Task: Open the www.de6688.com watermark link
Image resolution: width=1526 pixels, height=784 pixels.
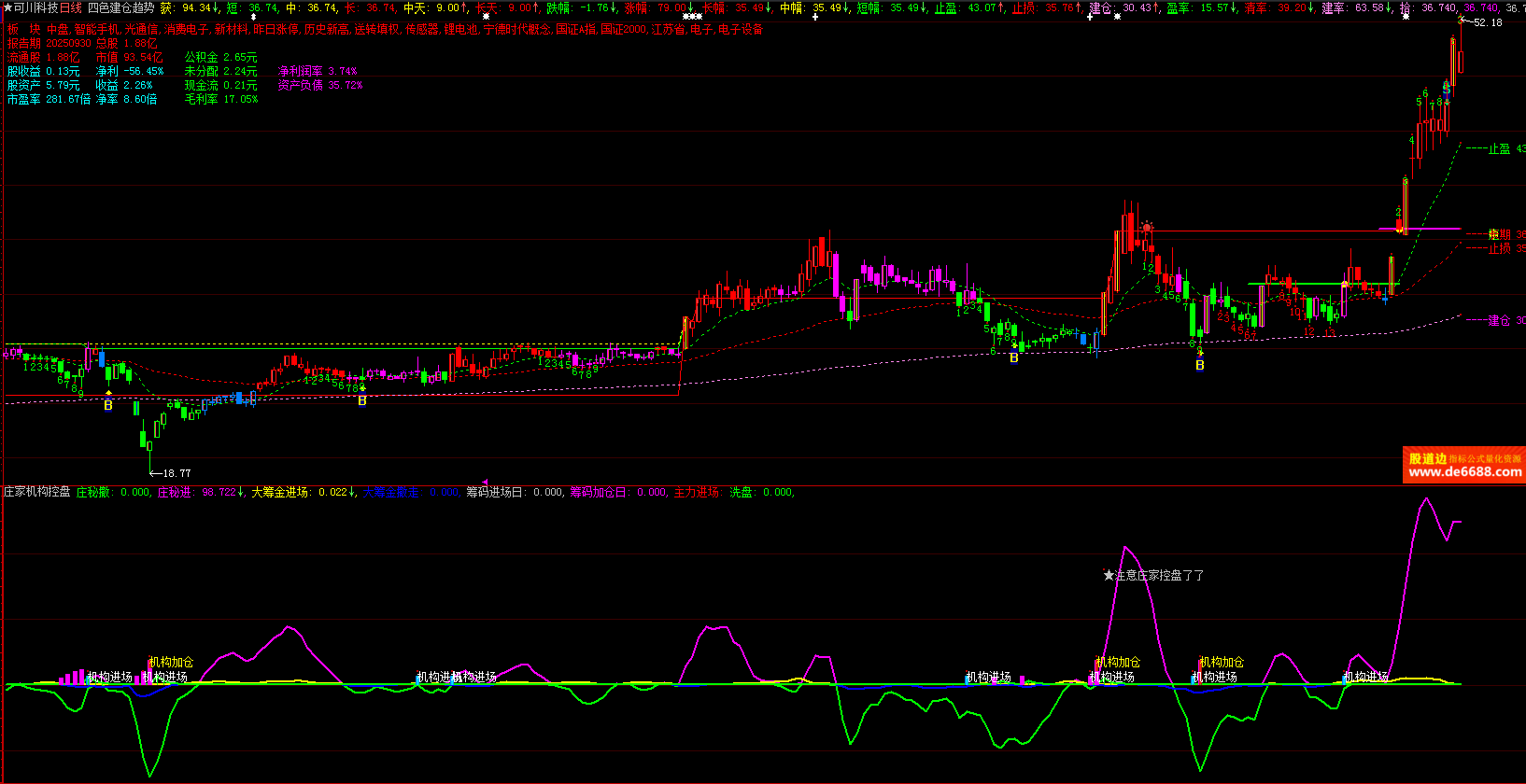Action: coord(1464,472)
